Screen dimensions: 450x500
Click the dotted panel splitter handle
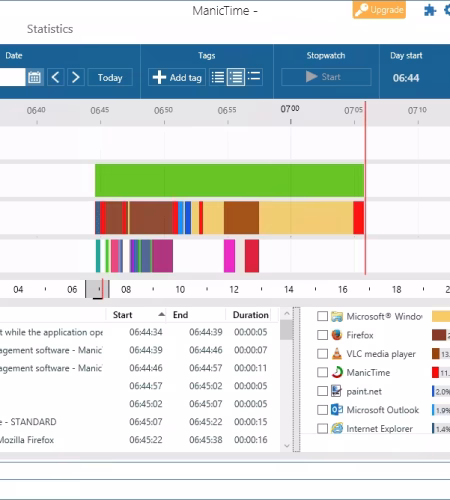pyautogui.click(x=296, y=379)
